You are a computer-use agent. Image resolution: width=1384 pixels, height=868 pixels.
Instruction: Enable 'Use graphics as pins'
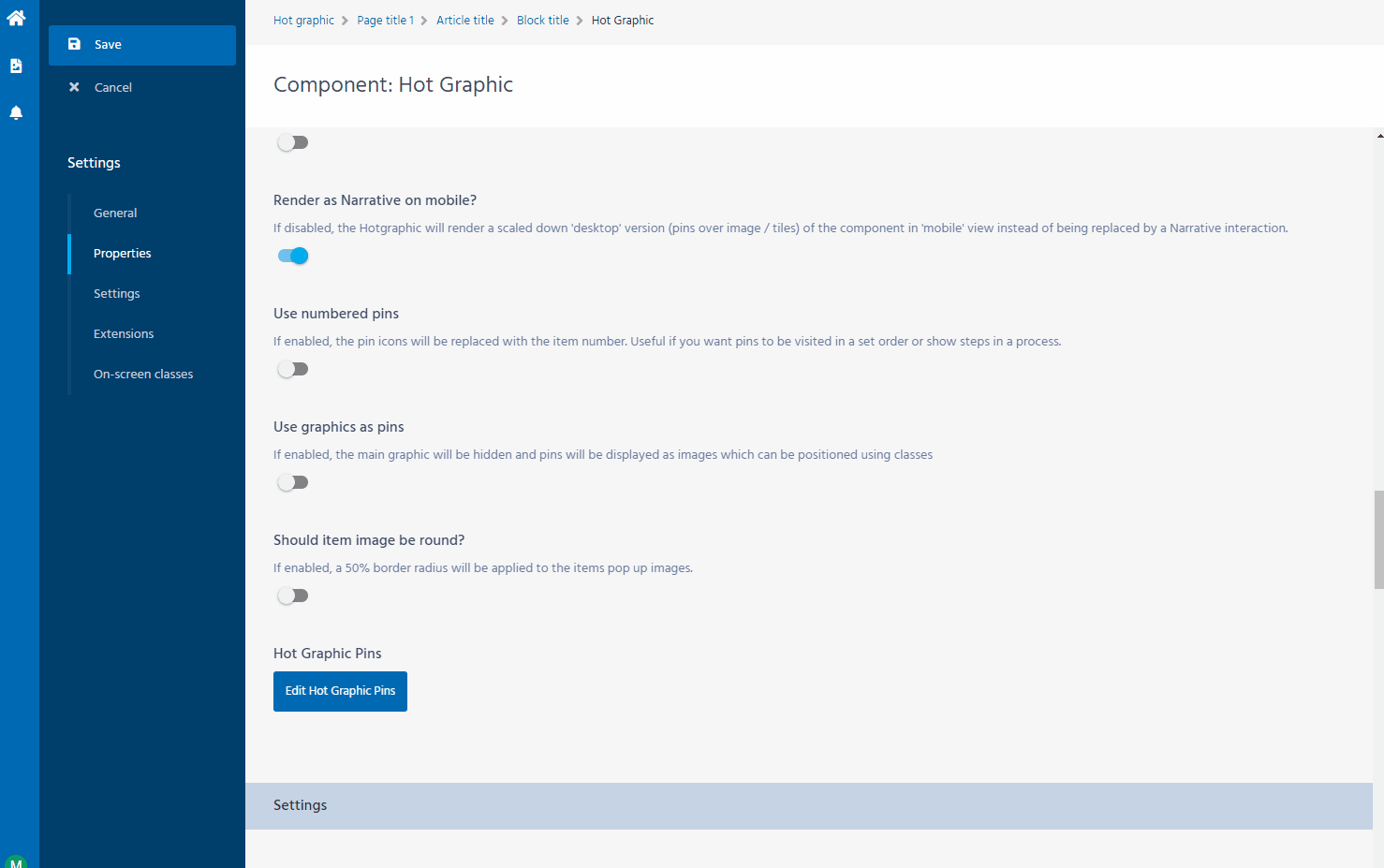292,481
